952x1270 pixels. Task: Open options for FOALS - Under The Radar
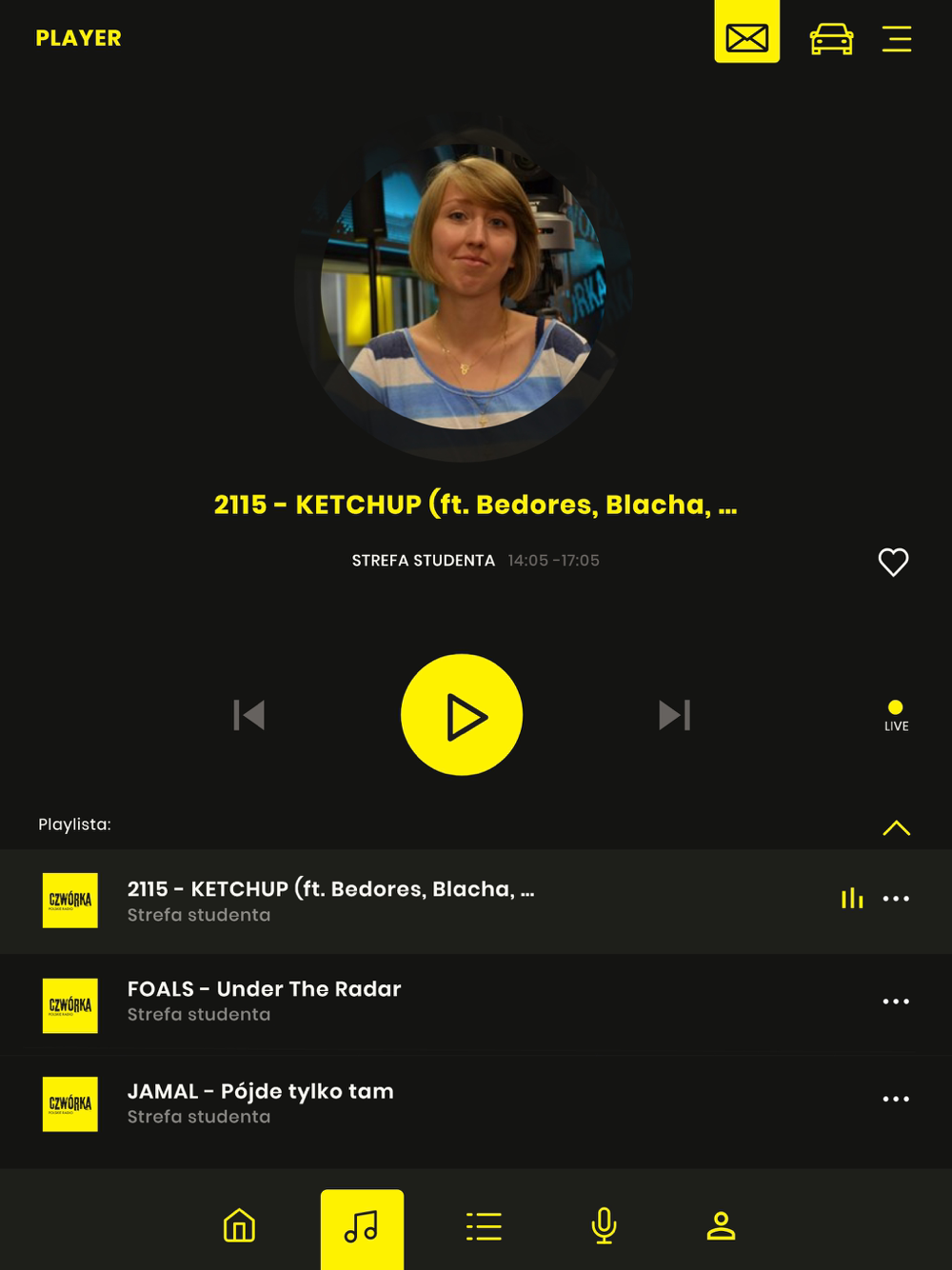click(x=896, y=1002)
